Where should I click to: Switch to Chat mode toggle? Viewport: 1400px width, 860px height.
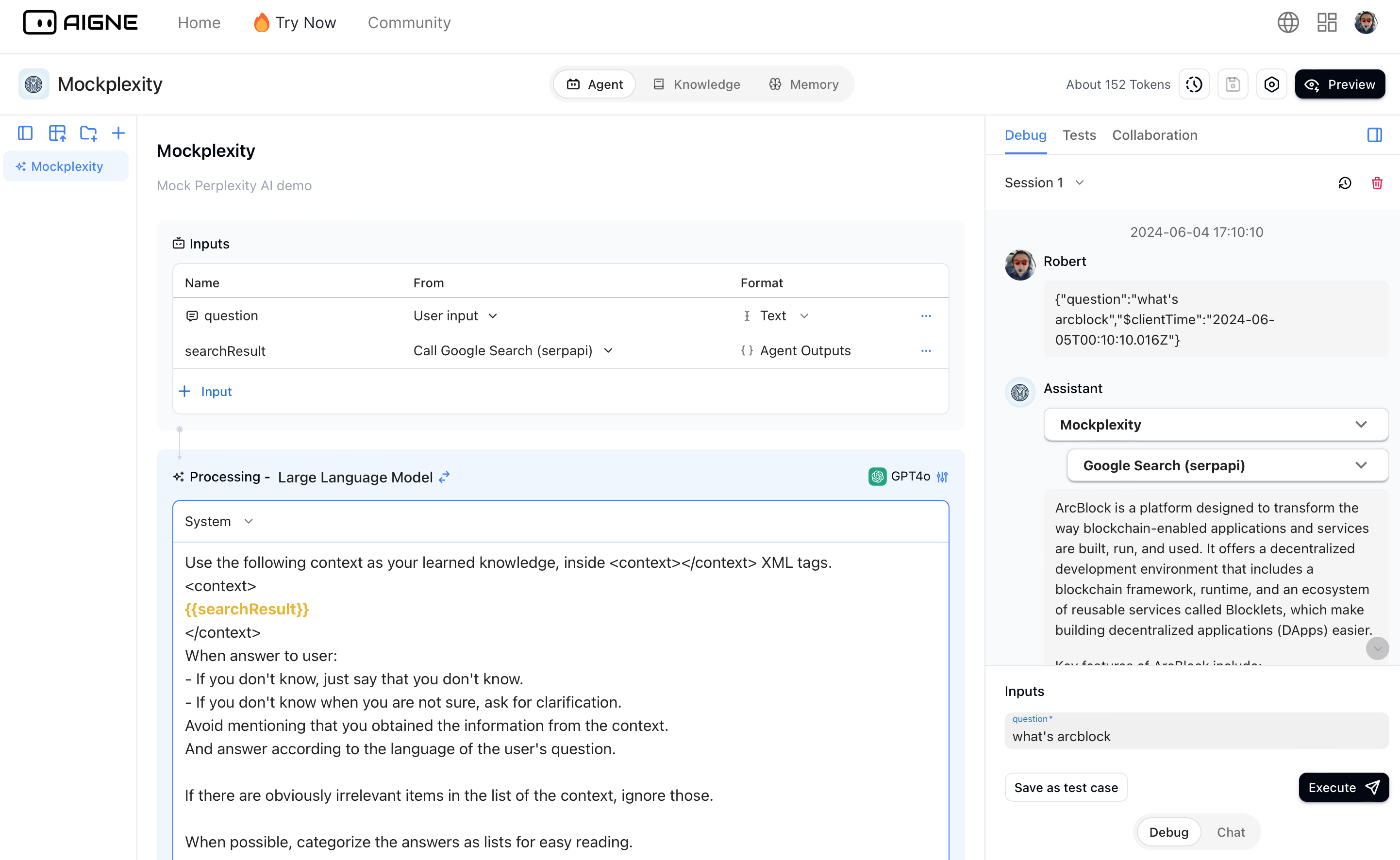click(x=1231, y=832)
